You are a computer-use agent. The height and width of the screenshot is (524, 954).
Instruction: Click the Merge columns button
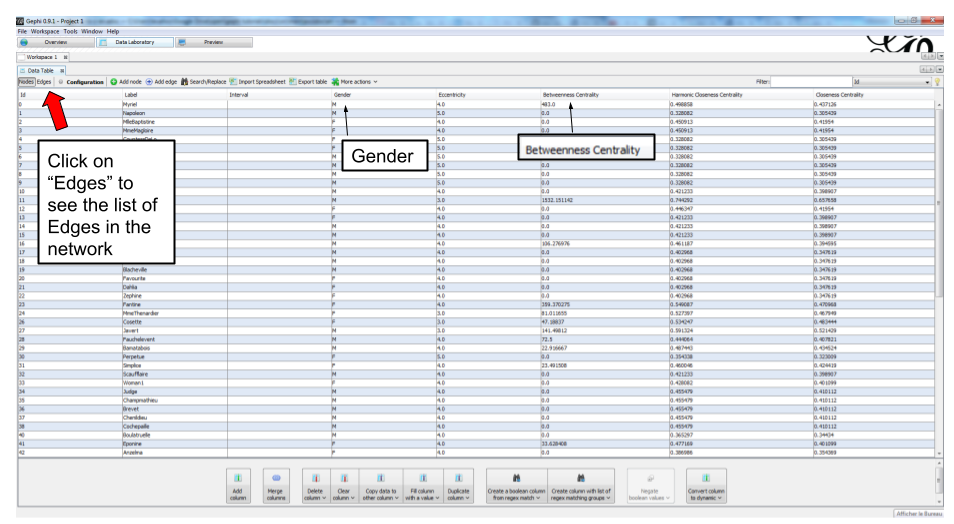coord(276,486)
